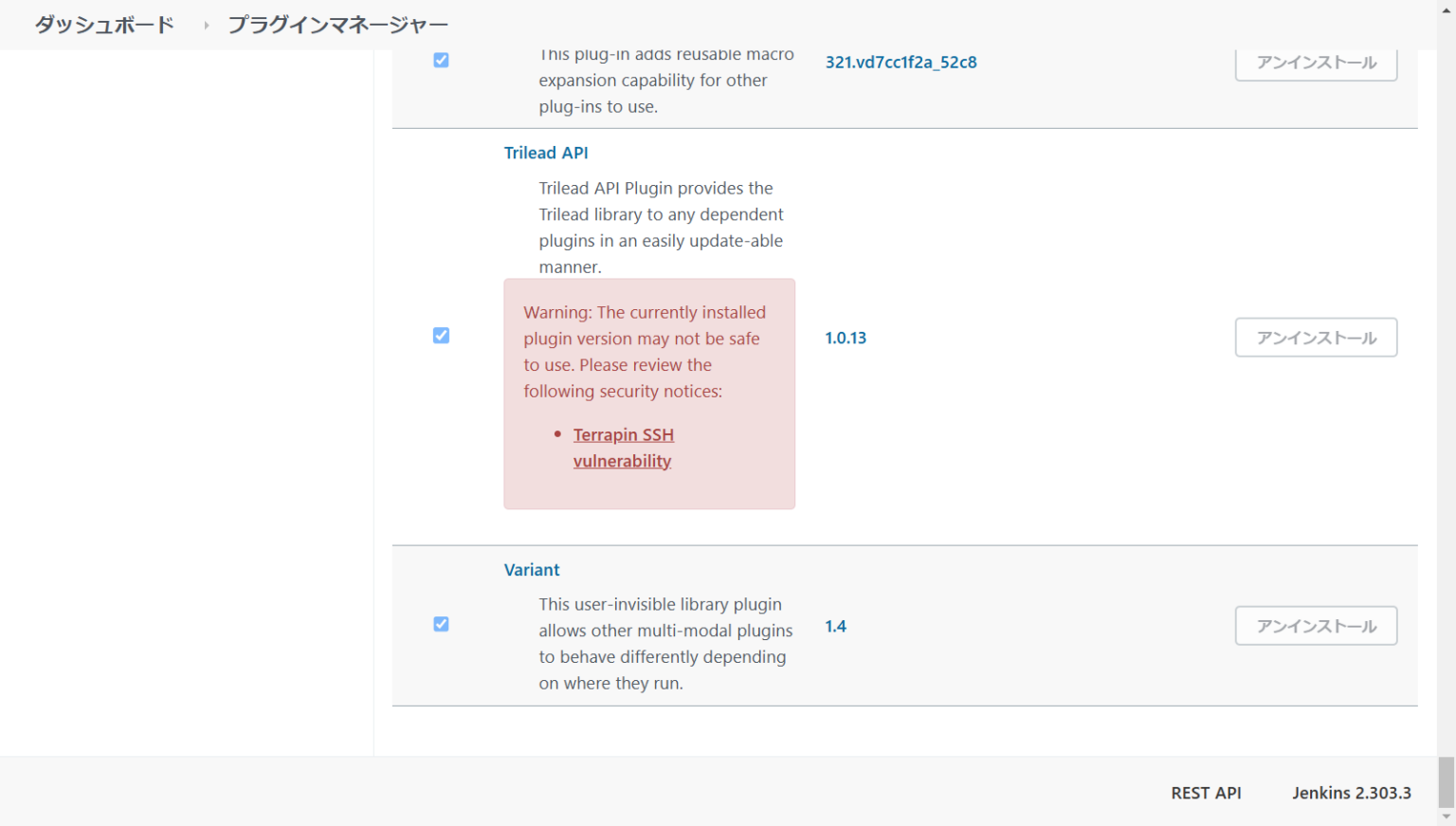Uninstall the Trilead API plugin
The image size is (1456, 826).
coord(1316,337)
